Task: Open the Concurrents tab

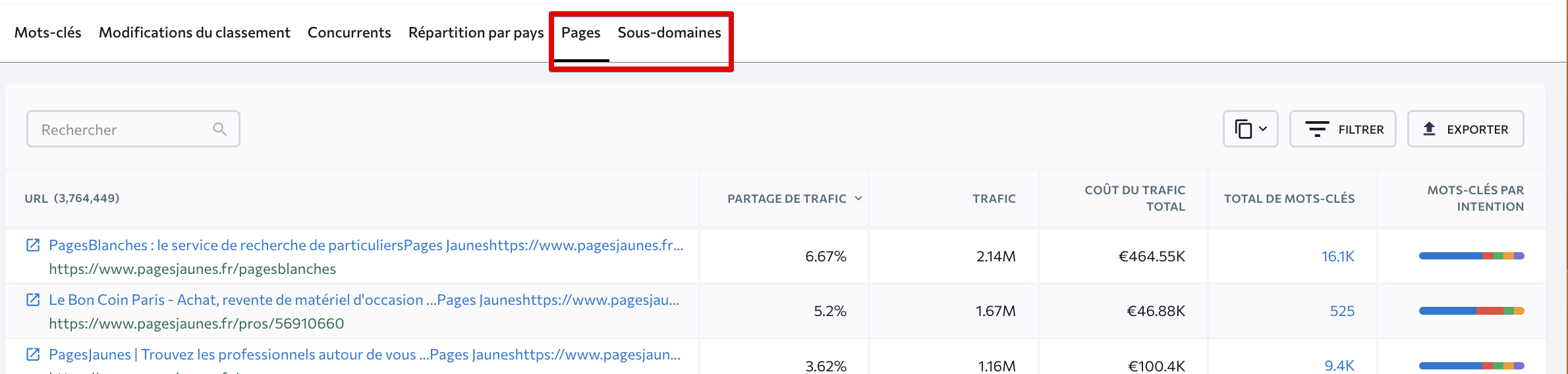Action: point(349,32)
